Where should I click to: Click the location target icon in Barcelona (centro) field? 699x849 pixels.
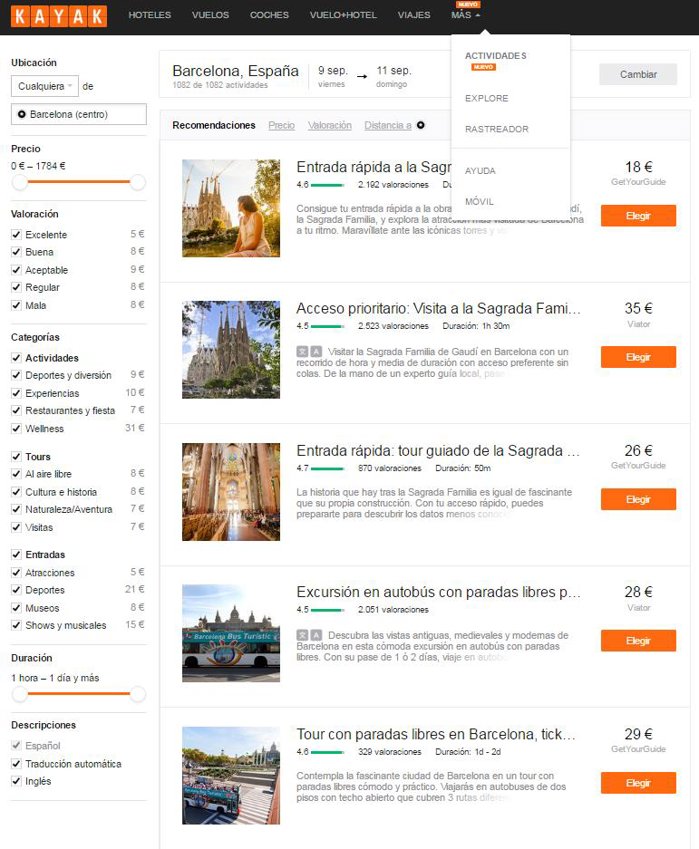pos(22,114)
